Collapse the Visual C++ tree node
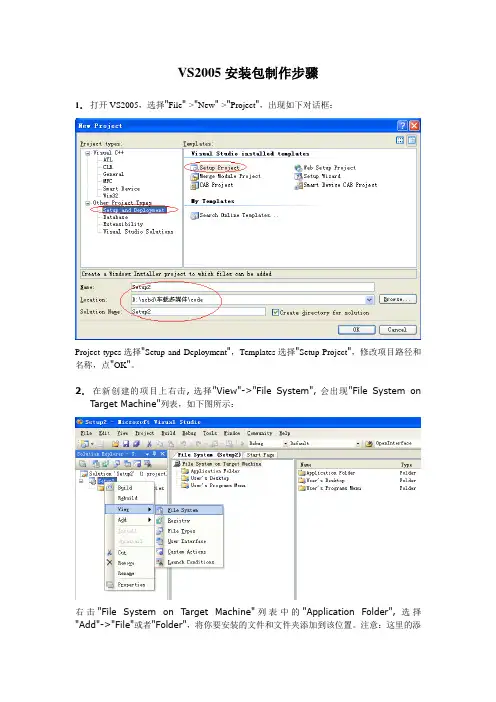 click(88, 153)
